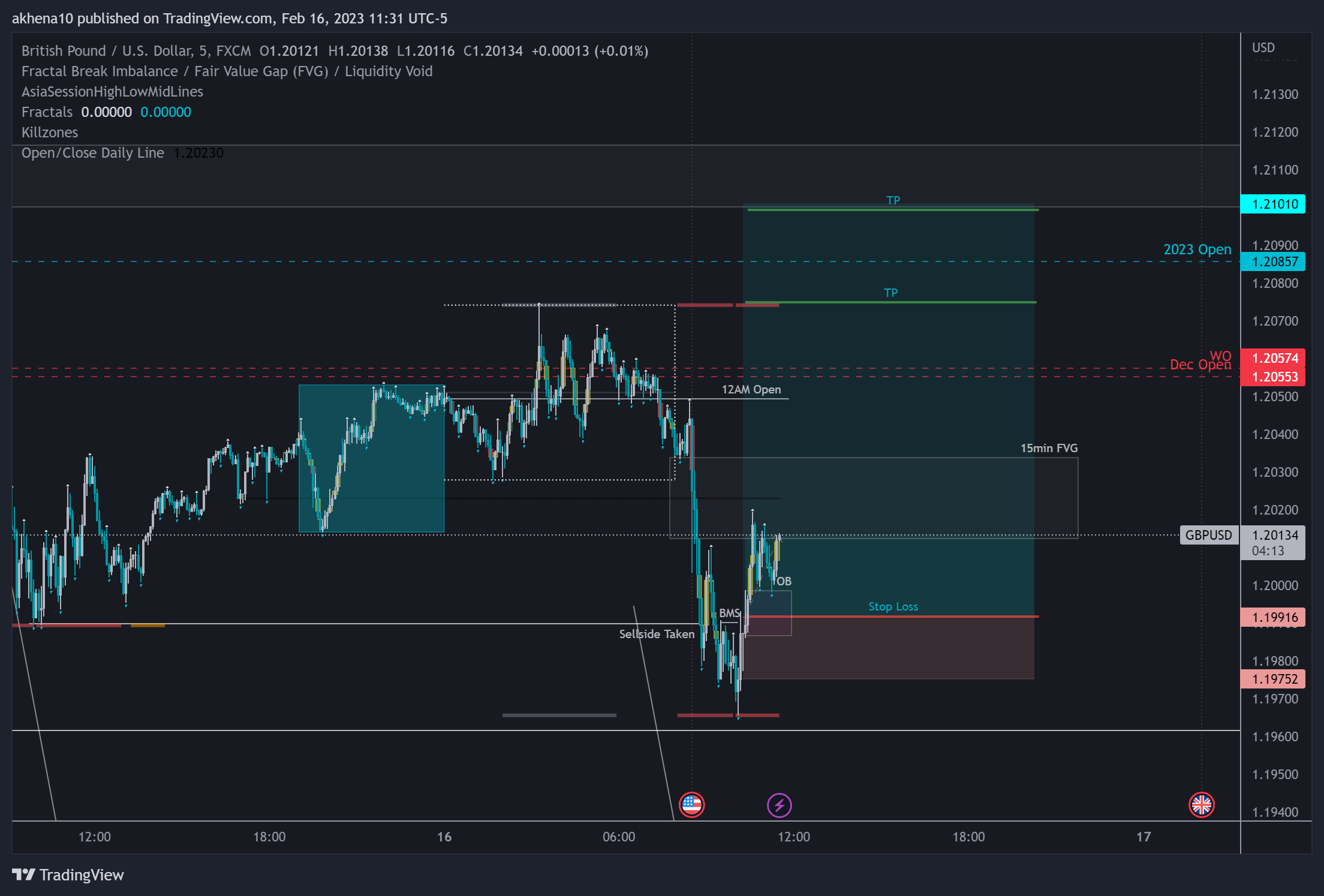
Task: Click the 12:00 time label on Feb 16
Action: 793,837
